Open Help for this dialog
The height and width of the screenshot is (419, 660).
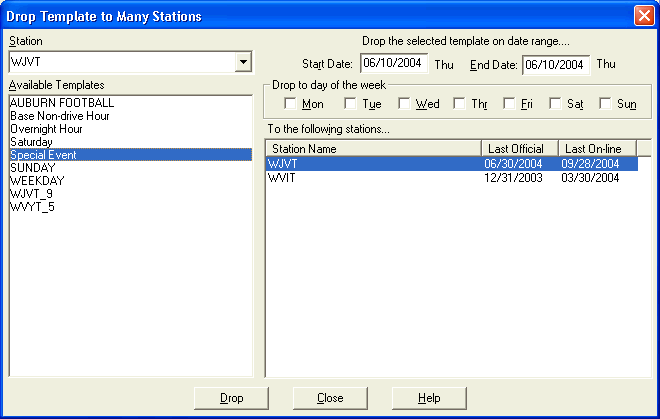(x=429, y=398)
